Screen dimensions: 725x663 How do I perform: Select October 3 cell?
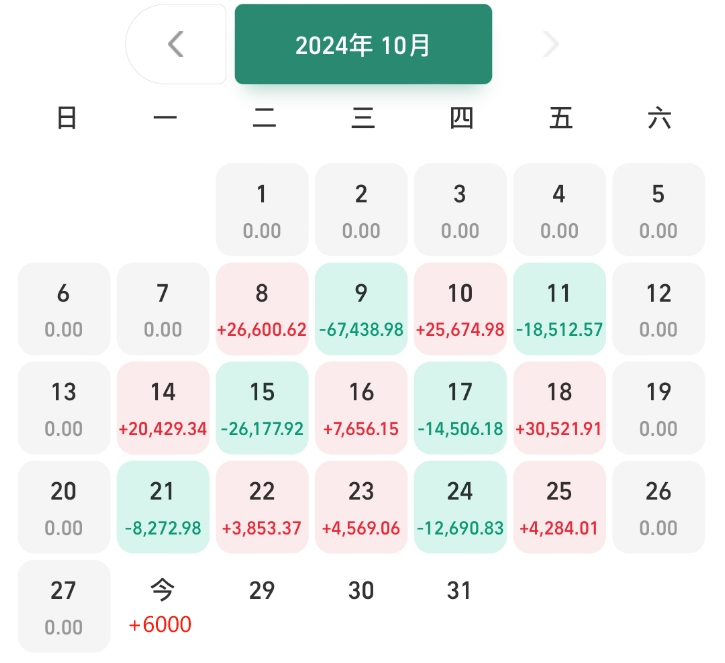pyautogui.click(x=460, y=209)
